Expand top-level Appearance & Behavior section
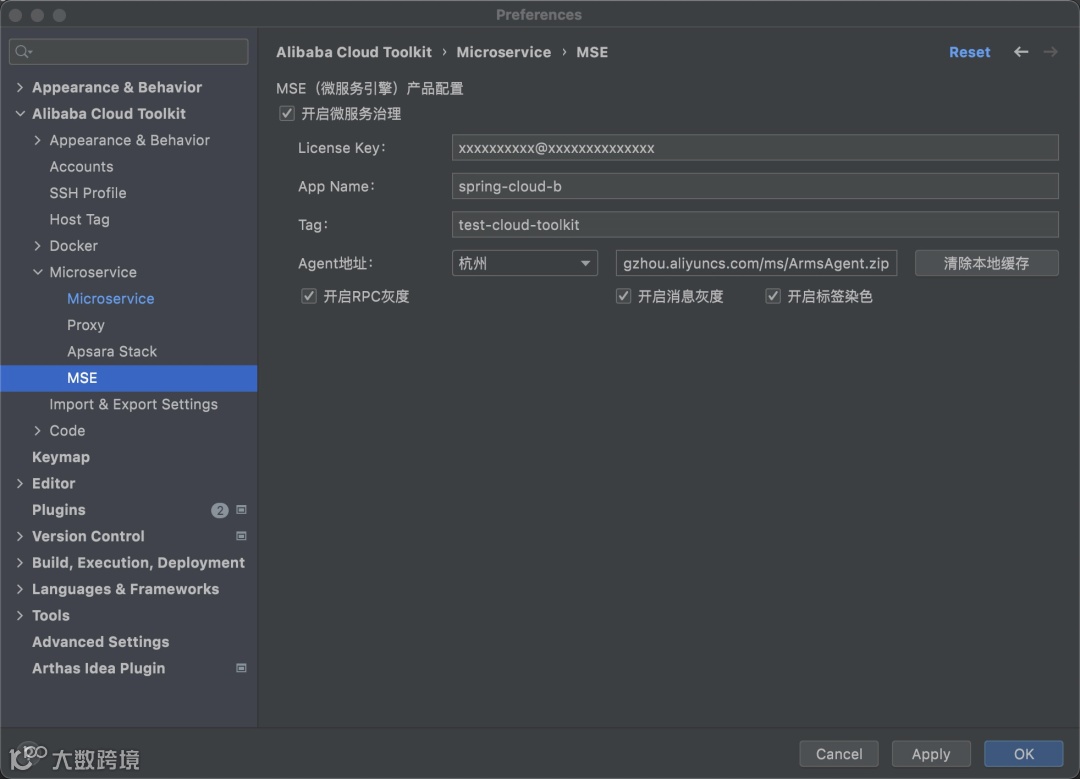Image resolution: width=1080 pixels, height=779 pixels. (x=20, y=87)
